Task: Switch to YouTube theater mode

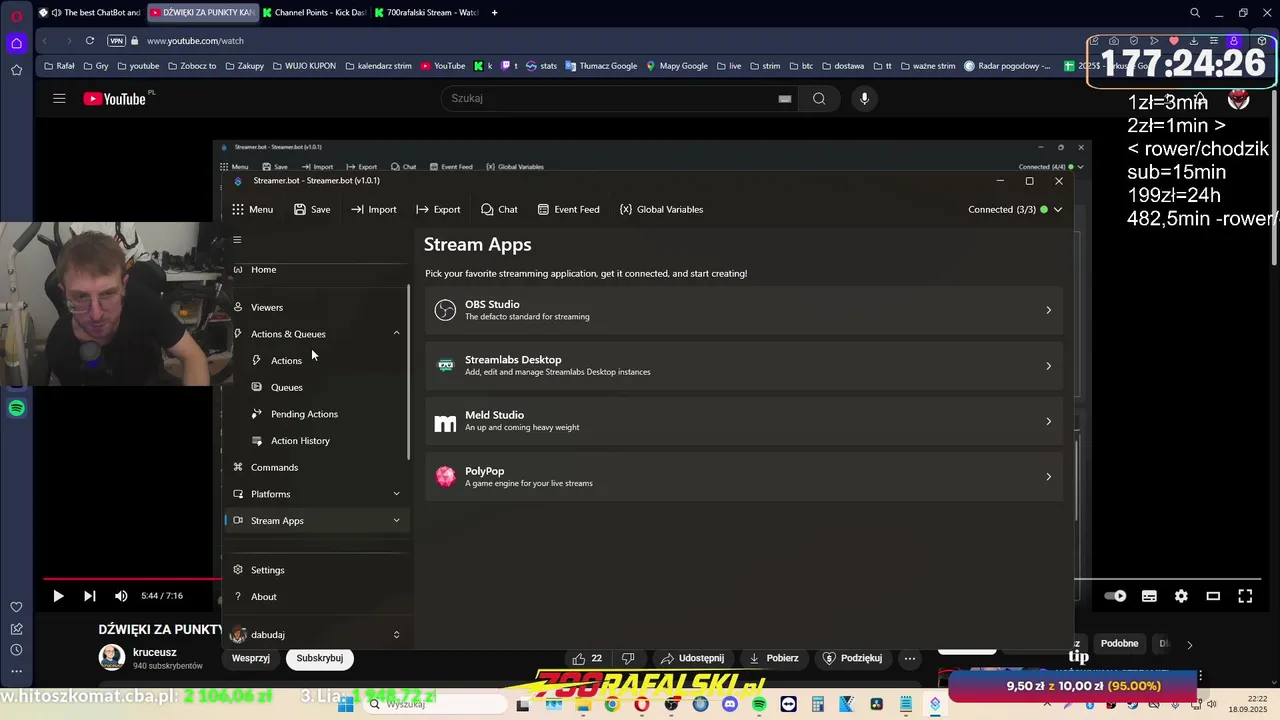Action: coord(1213,596)
